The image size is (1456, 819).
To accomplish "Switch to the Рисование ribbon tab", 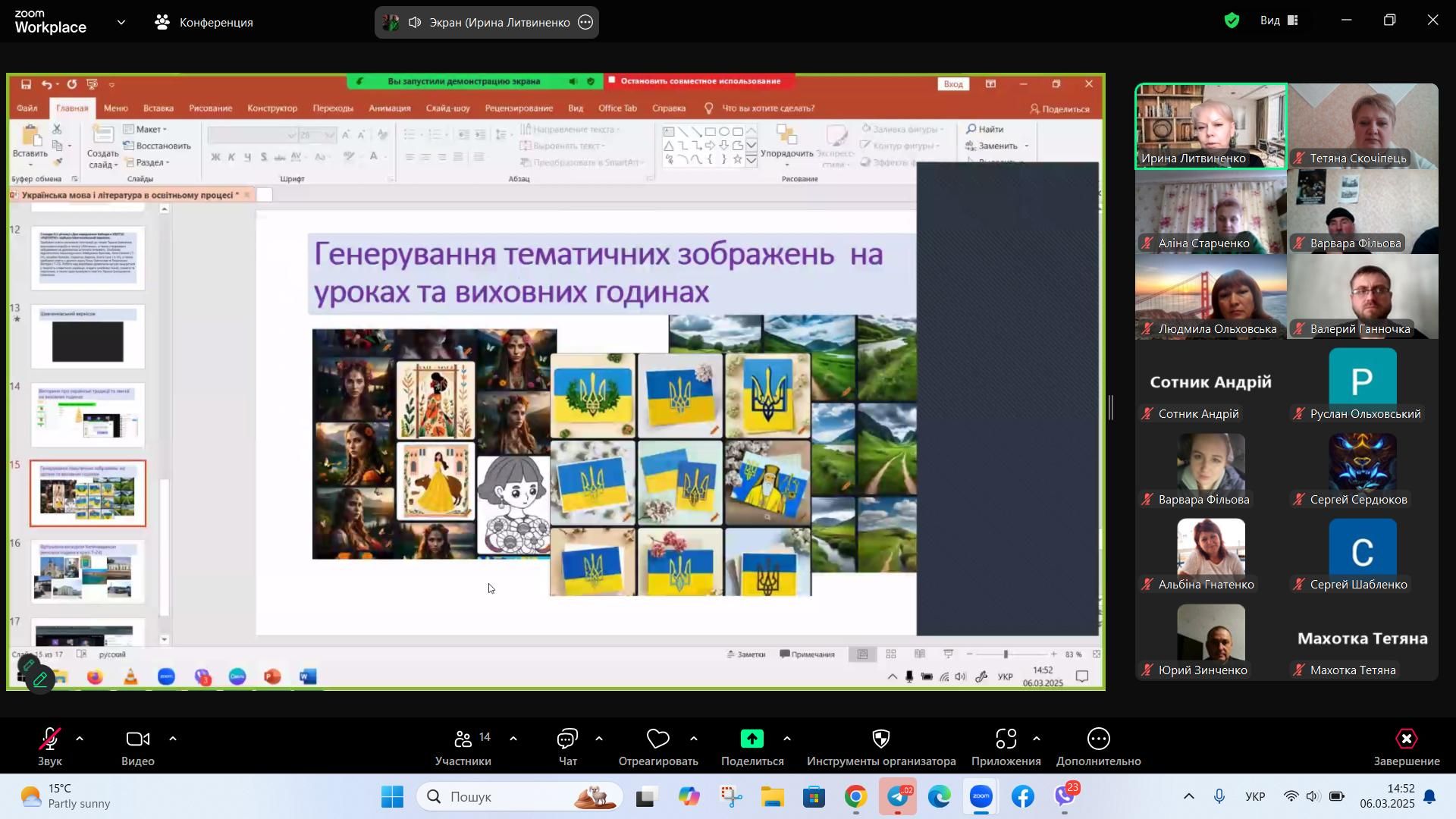I will point(210,108).
